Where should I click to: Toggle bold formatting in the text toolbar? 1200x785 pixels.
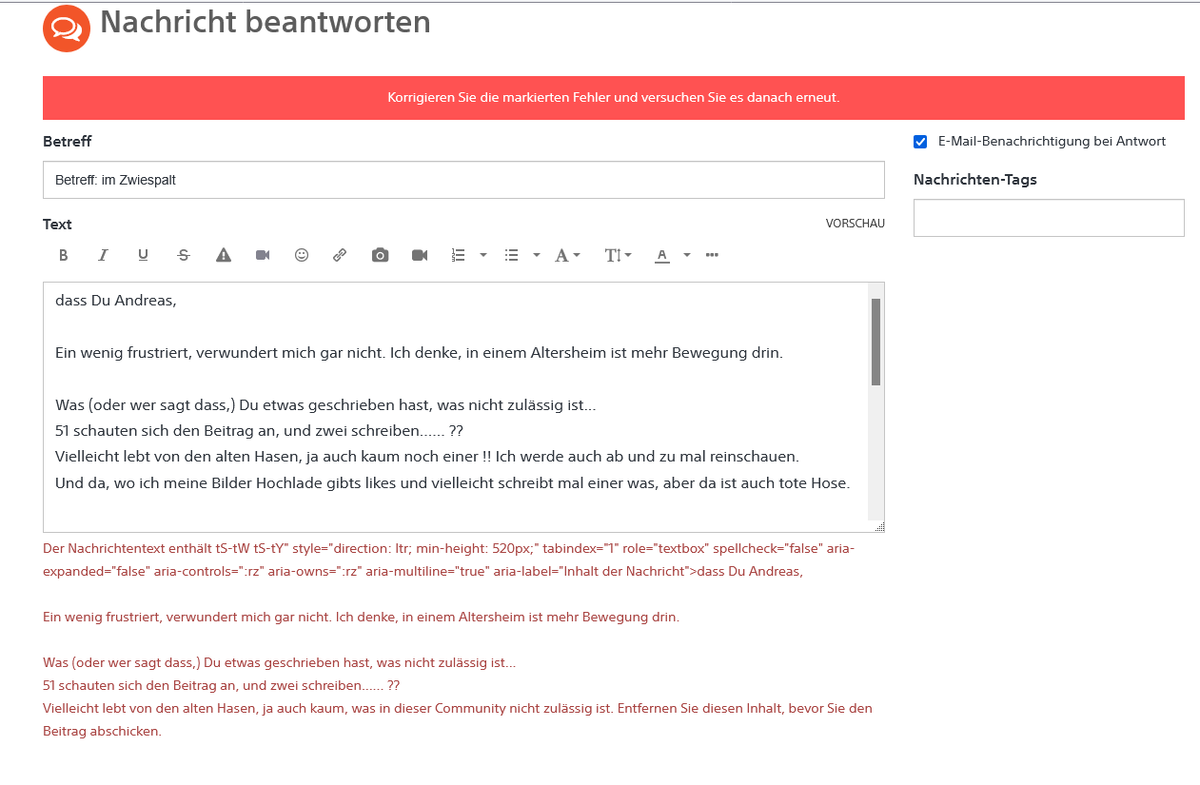coord(63,255)
